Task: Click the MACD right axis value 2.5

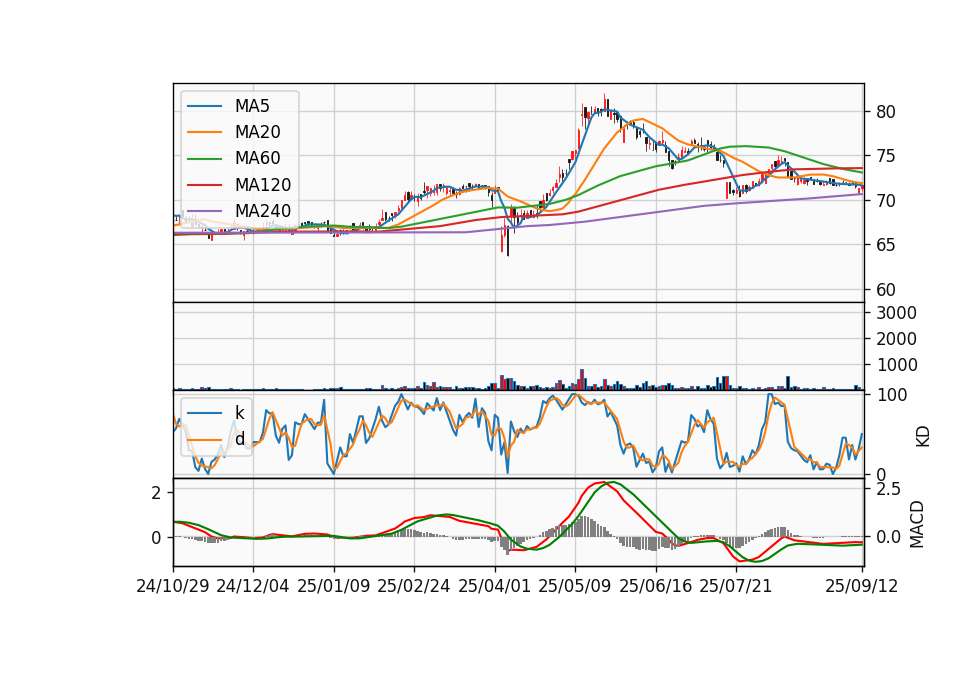Action: (x=888, y=489)
